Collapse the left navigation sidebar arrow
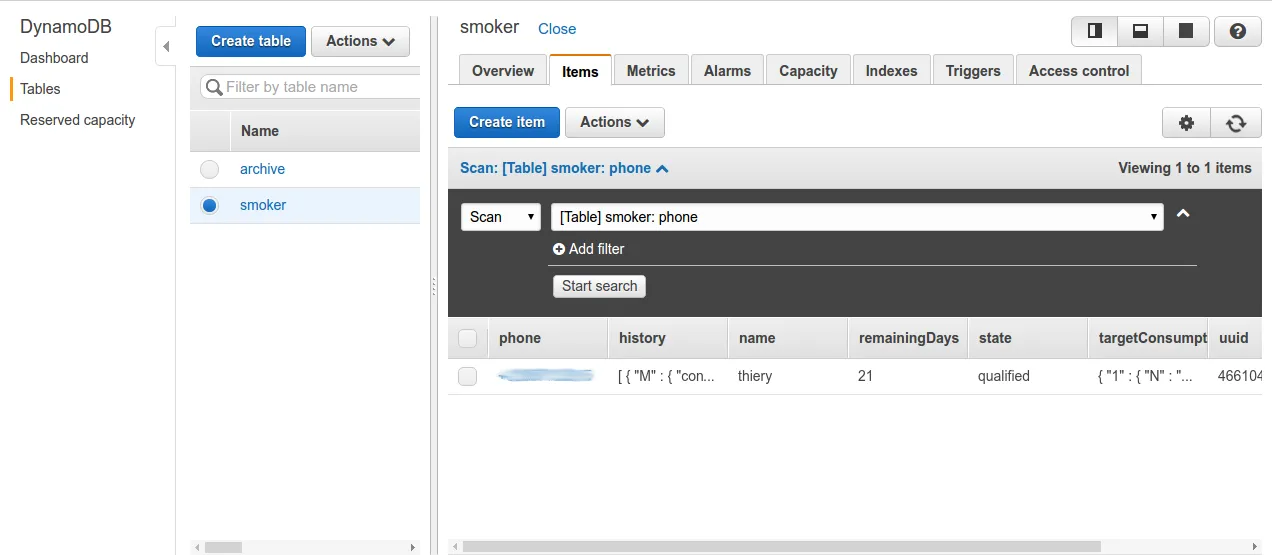Viewport: 1272px width, 555px height. coord(166,47)
